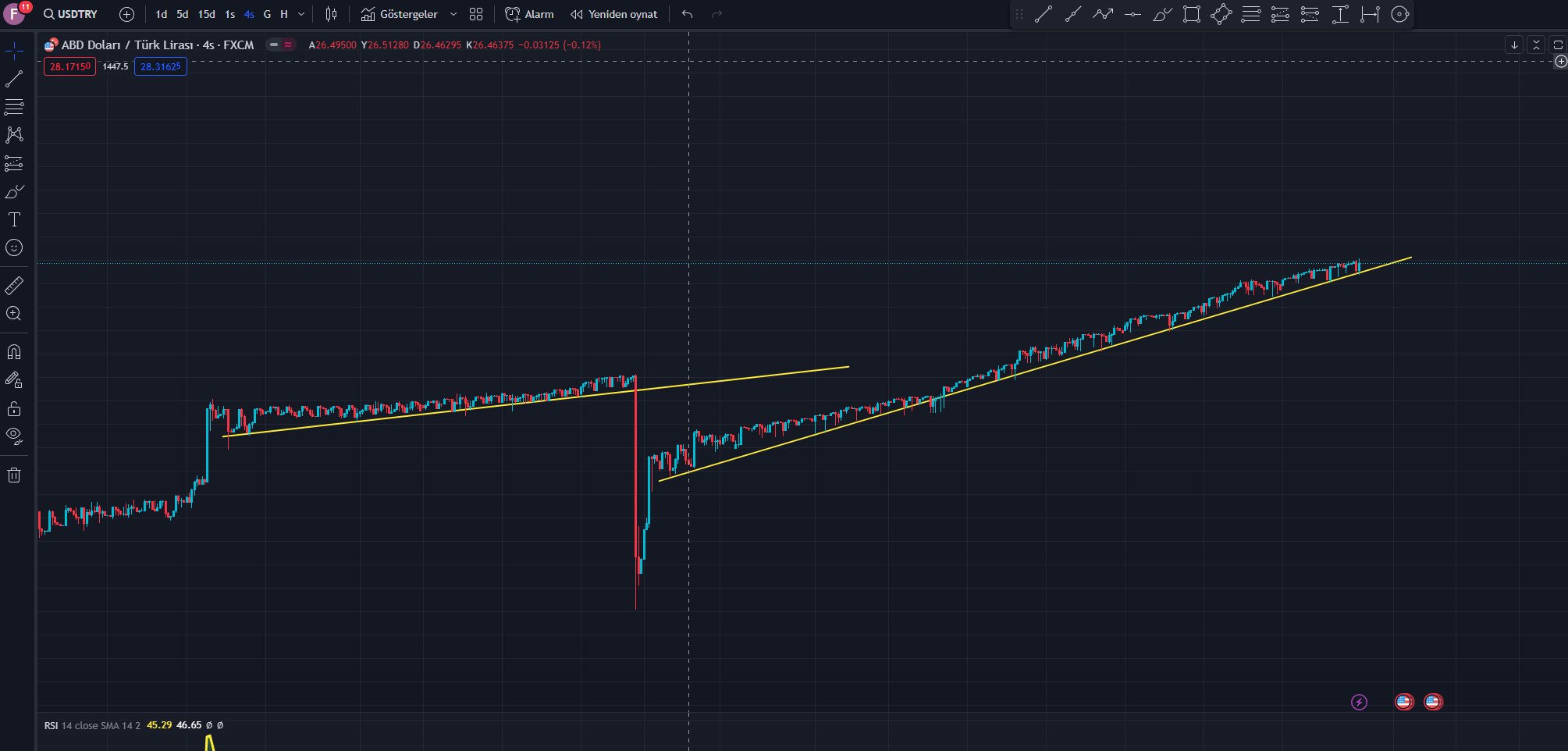The image size is (1568, 751).
Task: Move pane down with arrow button
Action: coord(1514,44)
